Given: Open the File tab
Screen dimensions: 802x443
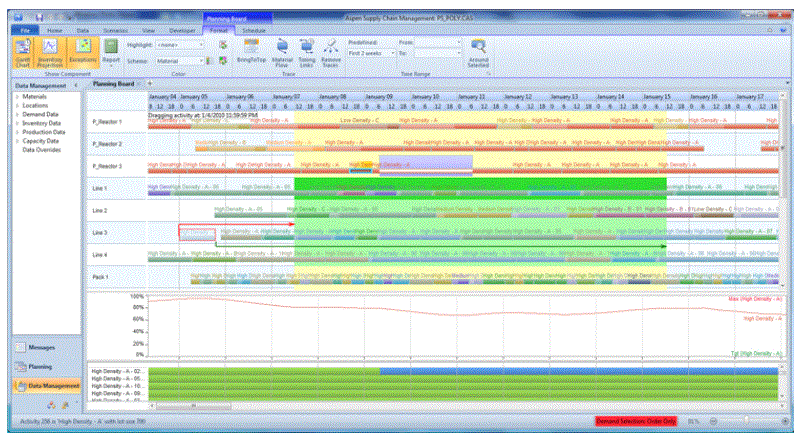Looking at the screenshot, I should (x=25, y=31).
